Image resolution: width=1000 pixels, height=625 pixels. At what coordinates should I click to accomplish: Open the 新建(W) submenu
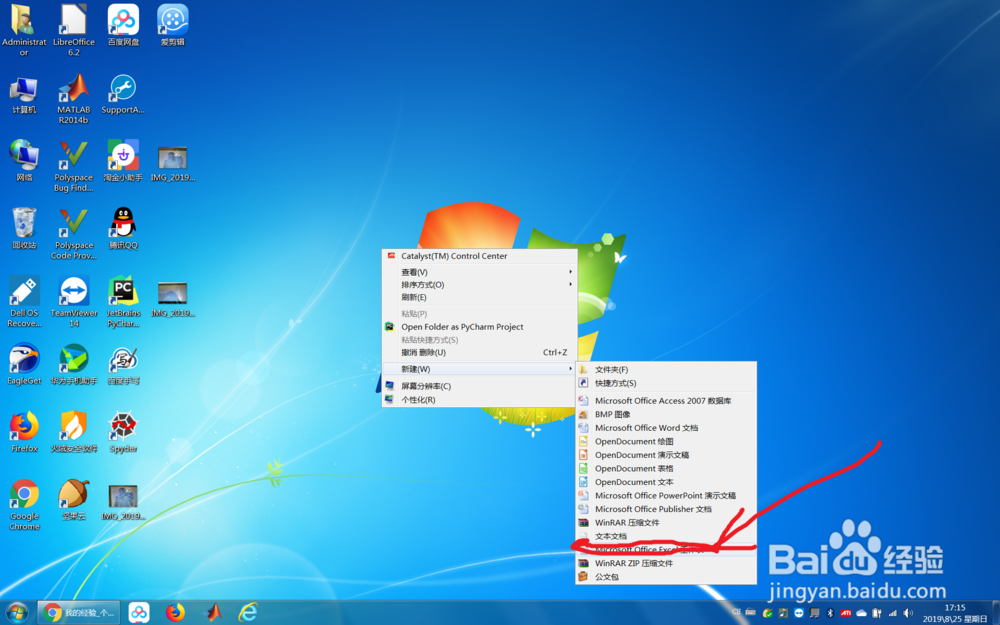click(x=479, y=369)
